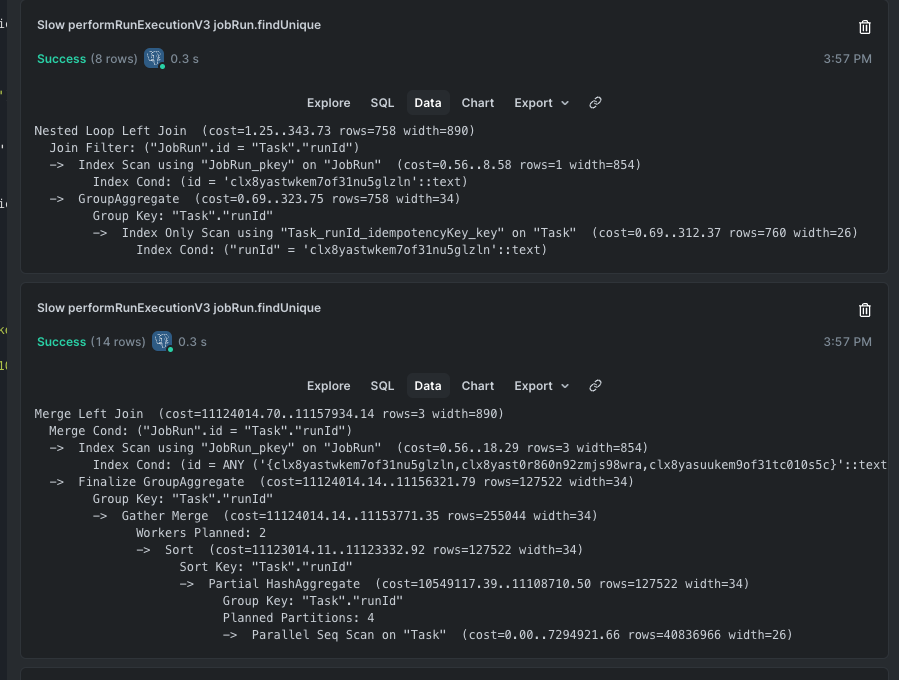Select the Data tab in second card

coord(427,386)
